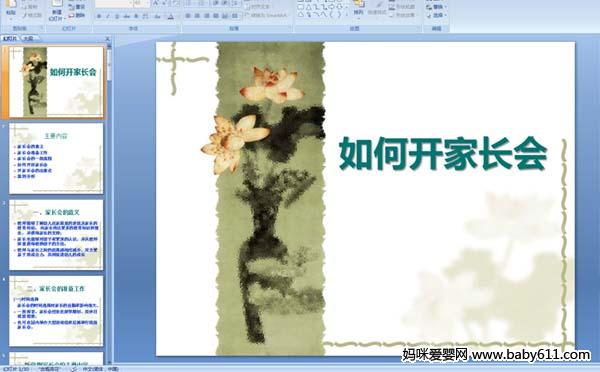The width and height of the screenshot is (600, 372).
Task: Click the Delete (删除) slide command
Action: [x=77, y=15]
